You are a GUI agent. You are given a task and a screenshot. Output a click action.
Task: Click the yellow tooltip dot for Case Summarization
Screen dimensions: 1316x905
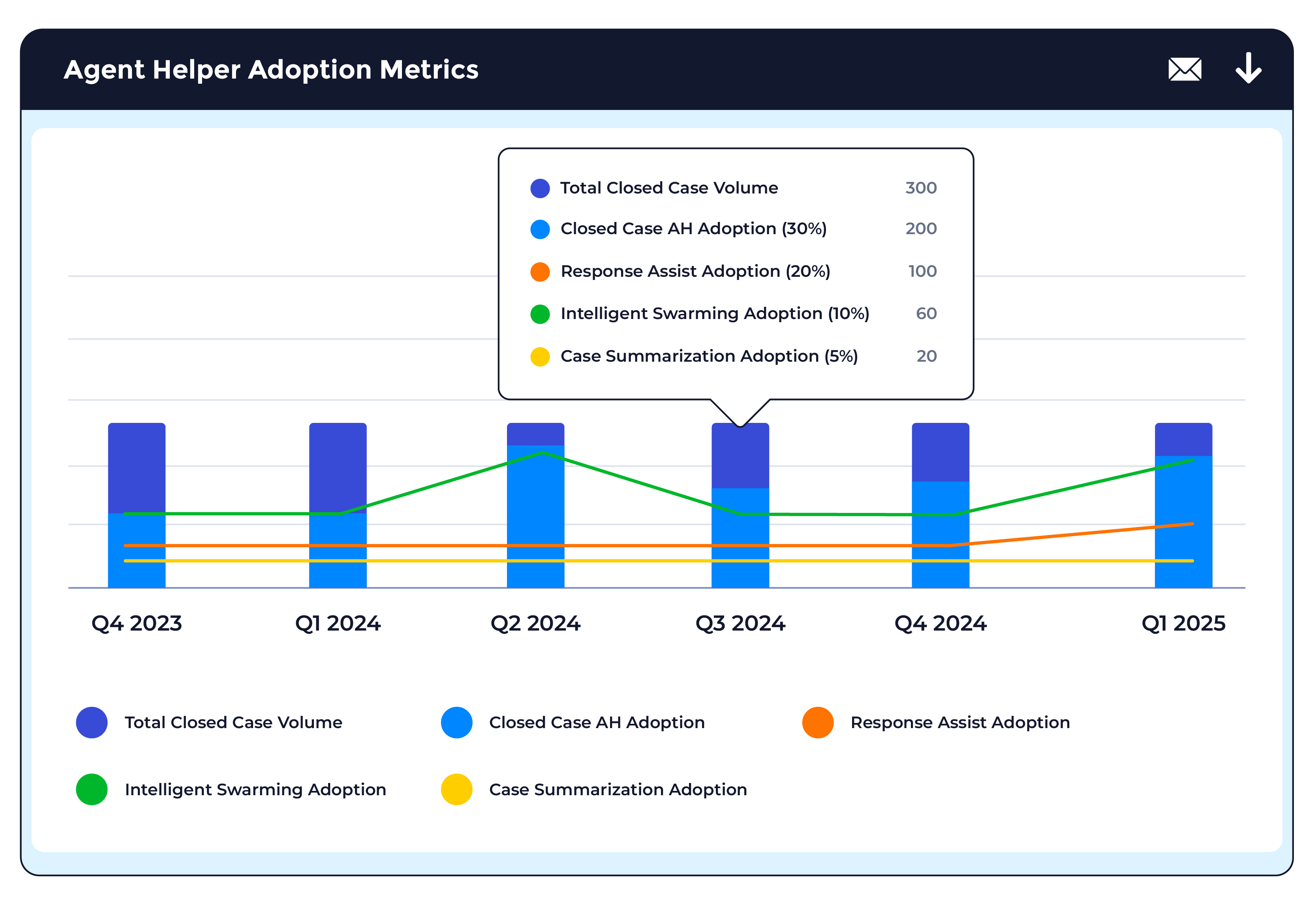point(540,357)
